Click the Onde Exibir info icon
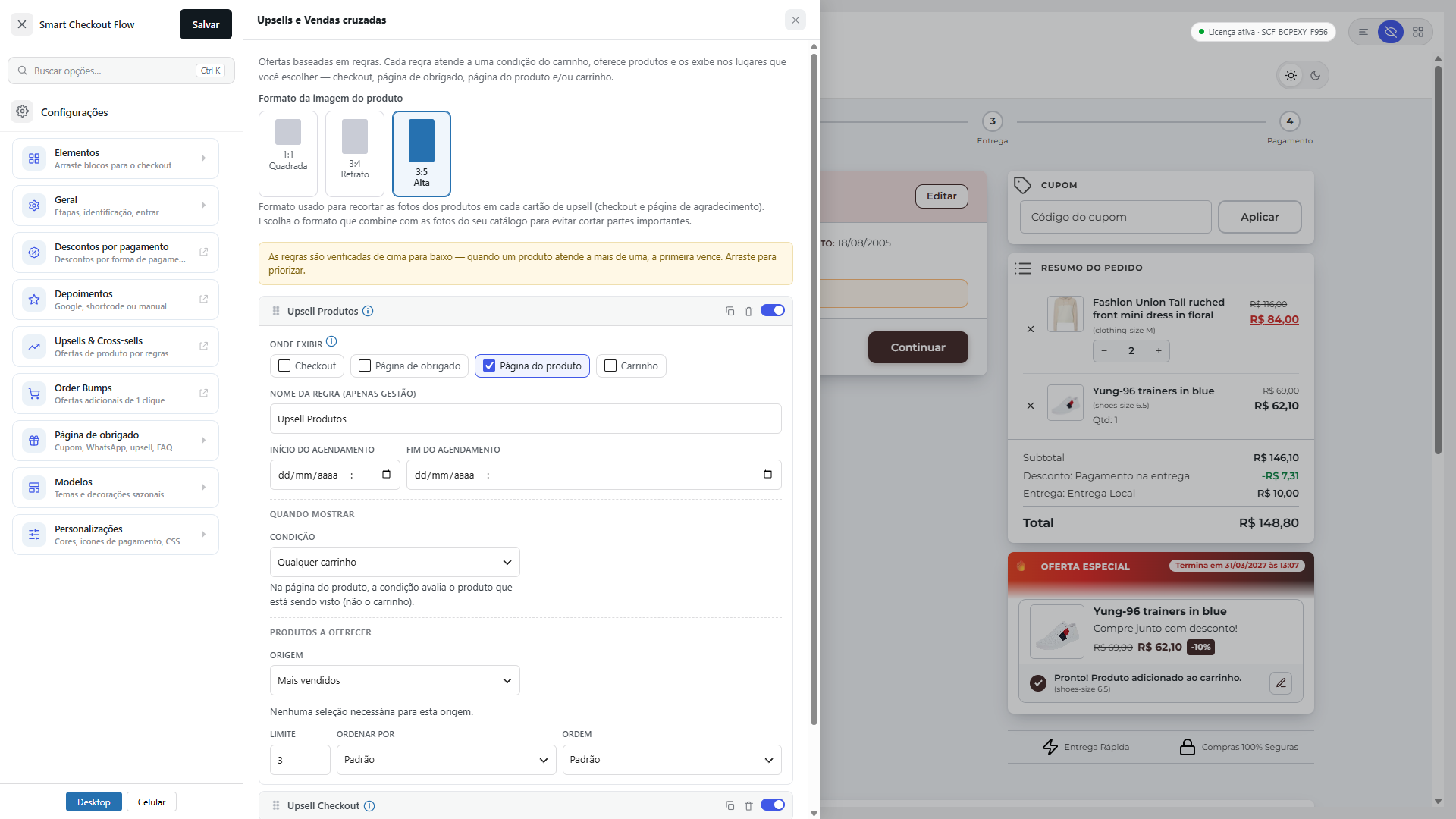 (x=331, y=342)
